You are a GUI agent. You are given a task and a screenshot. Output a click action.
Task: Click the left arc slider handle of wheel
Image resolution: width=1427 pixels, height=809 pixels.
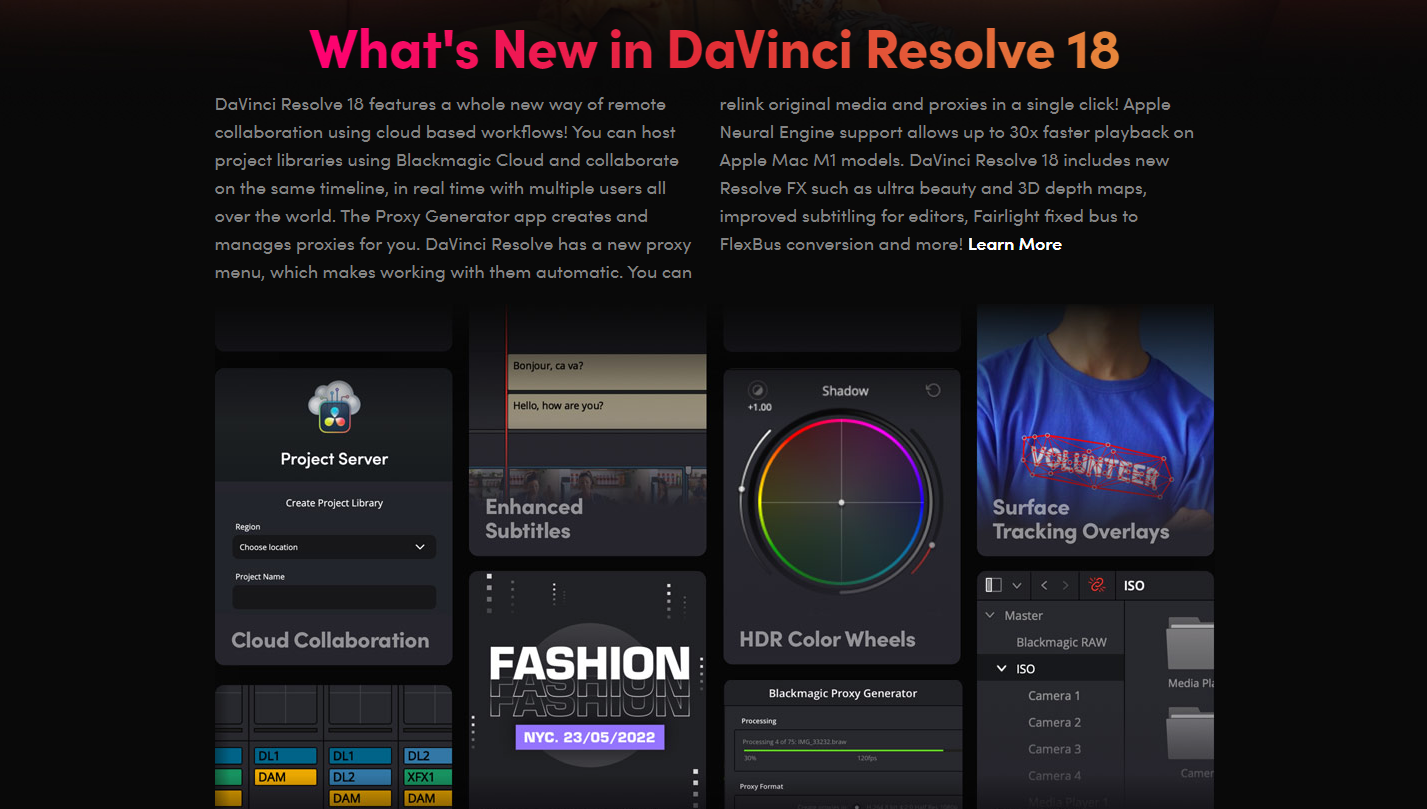[742, 489]
